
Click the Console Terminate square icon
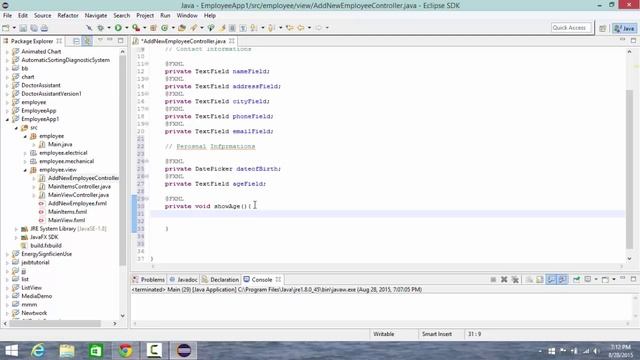(493, 280)
